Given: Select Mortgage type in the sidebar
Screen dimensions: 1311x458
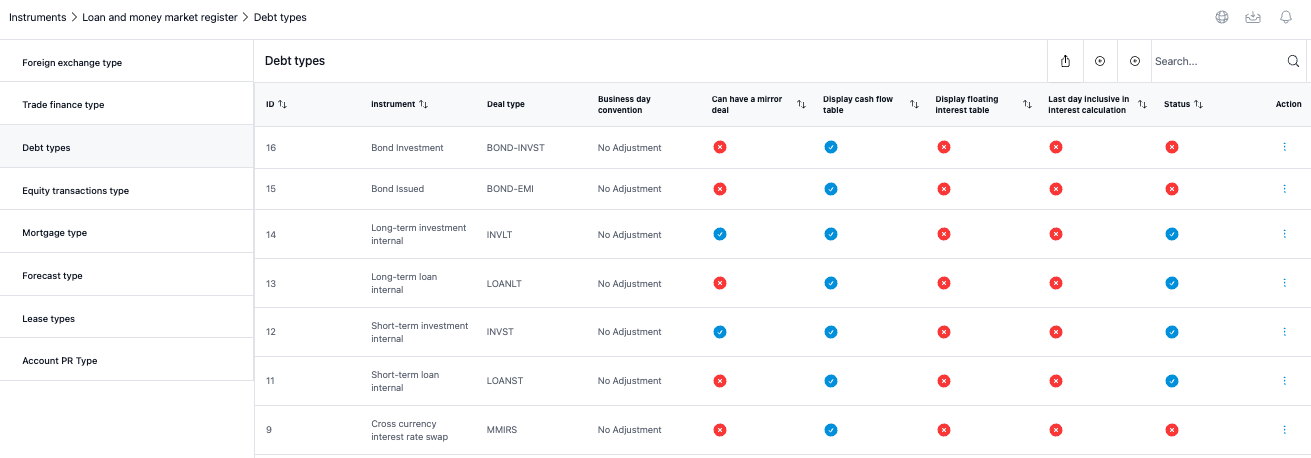Looking at the screenshot, I should click(127, 232).
